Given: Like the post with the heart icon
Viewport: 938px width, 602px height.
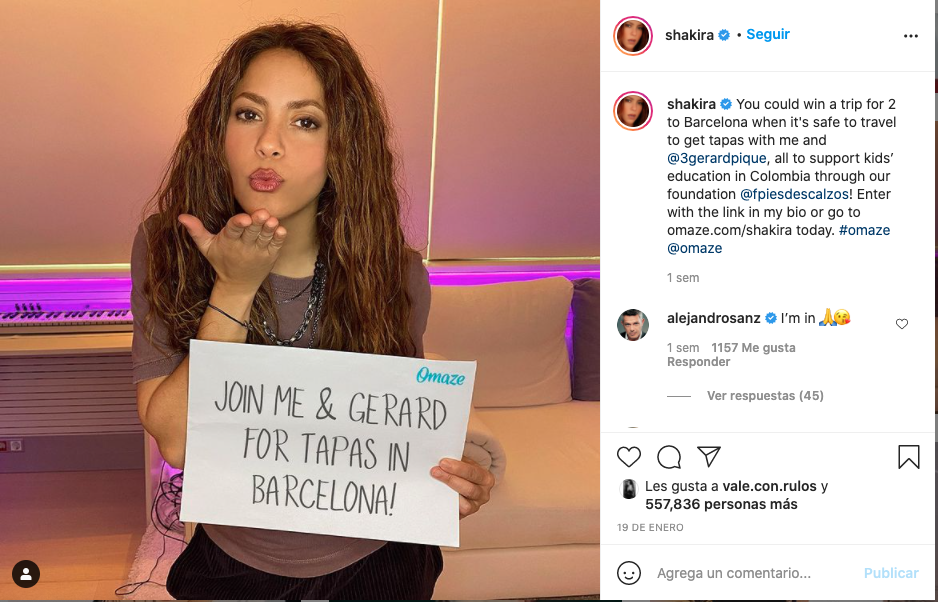Looking at the screenshot, I should [628, 457].
